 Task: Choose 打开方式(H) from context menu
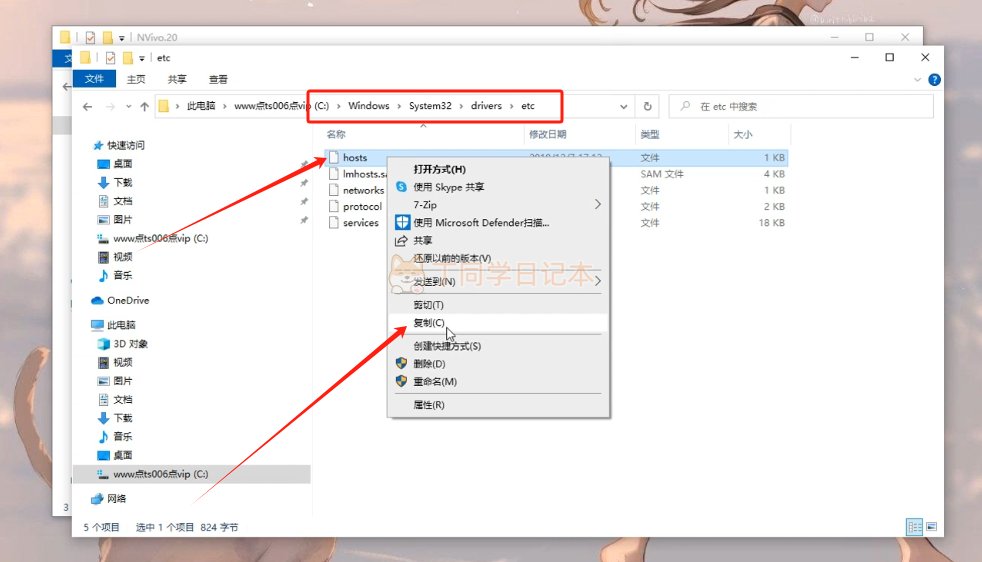pos(498,169)
